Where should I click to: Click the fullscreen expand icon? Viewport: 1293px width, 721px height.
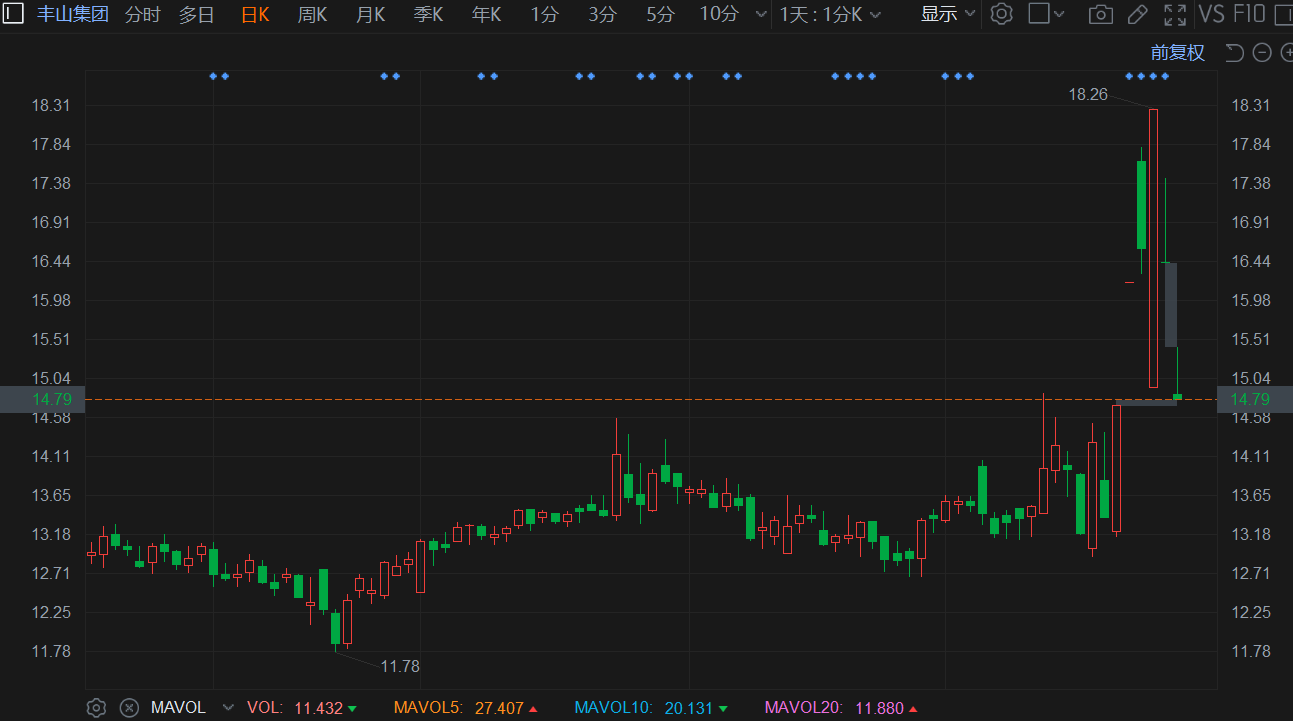(x=1174, y=14)
